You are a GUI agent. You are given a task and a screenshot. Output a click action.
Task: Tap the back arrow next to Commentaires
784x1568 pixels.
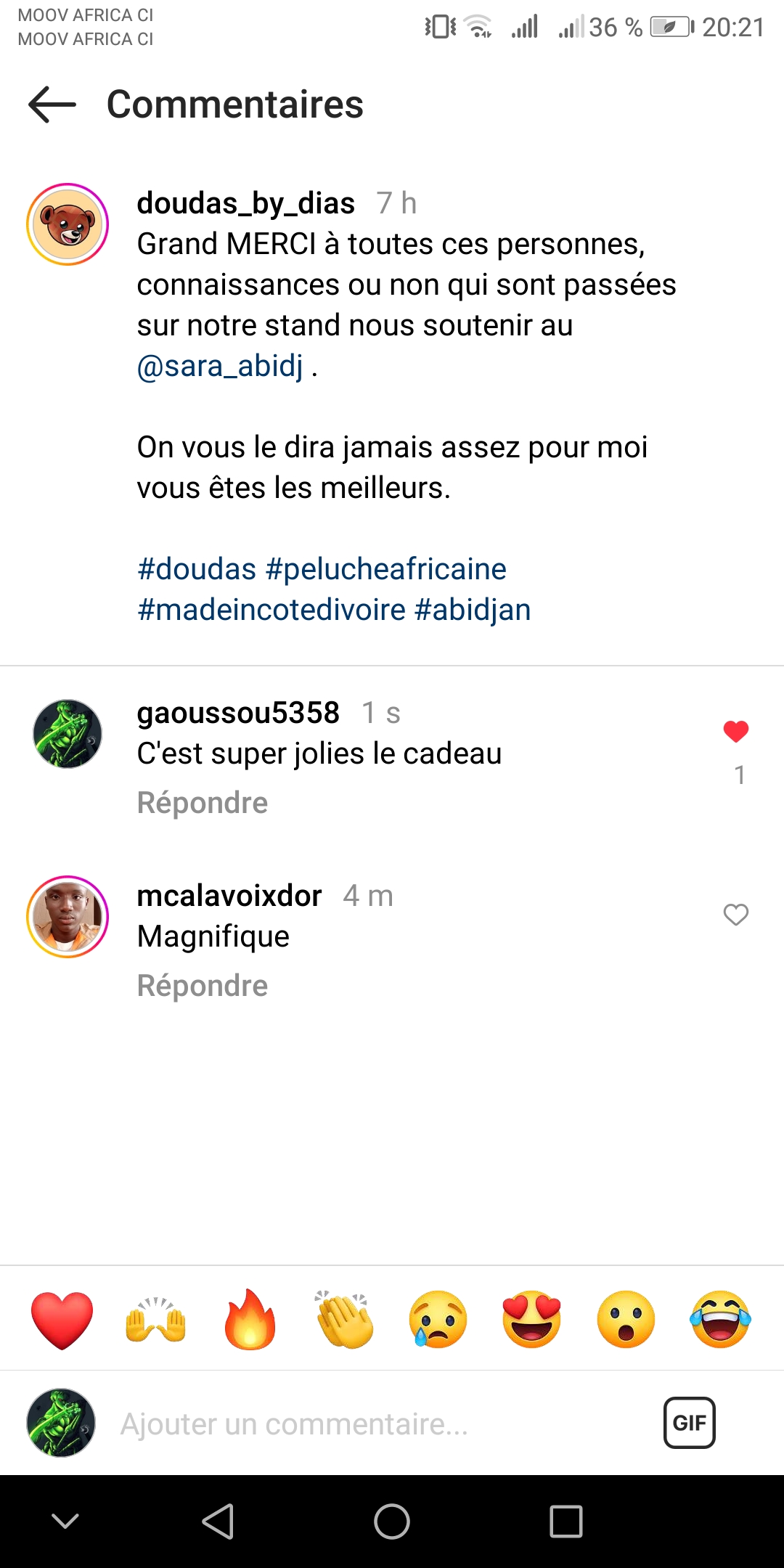[52, 105]
